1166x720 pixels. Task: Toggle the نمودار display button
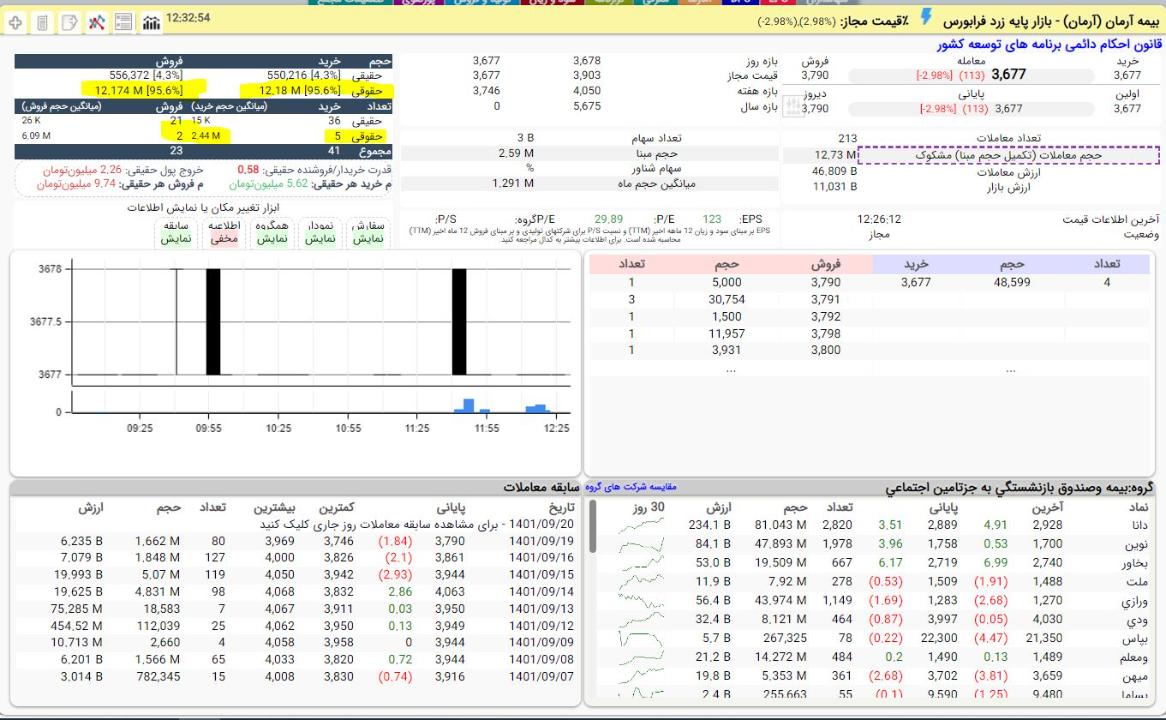[x=320, y=233]
